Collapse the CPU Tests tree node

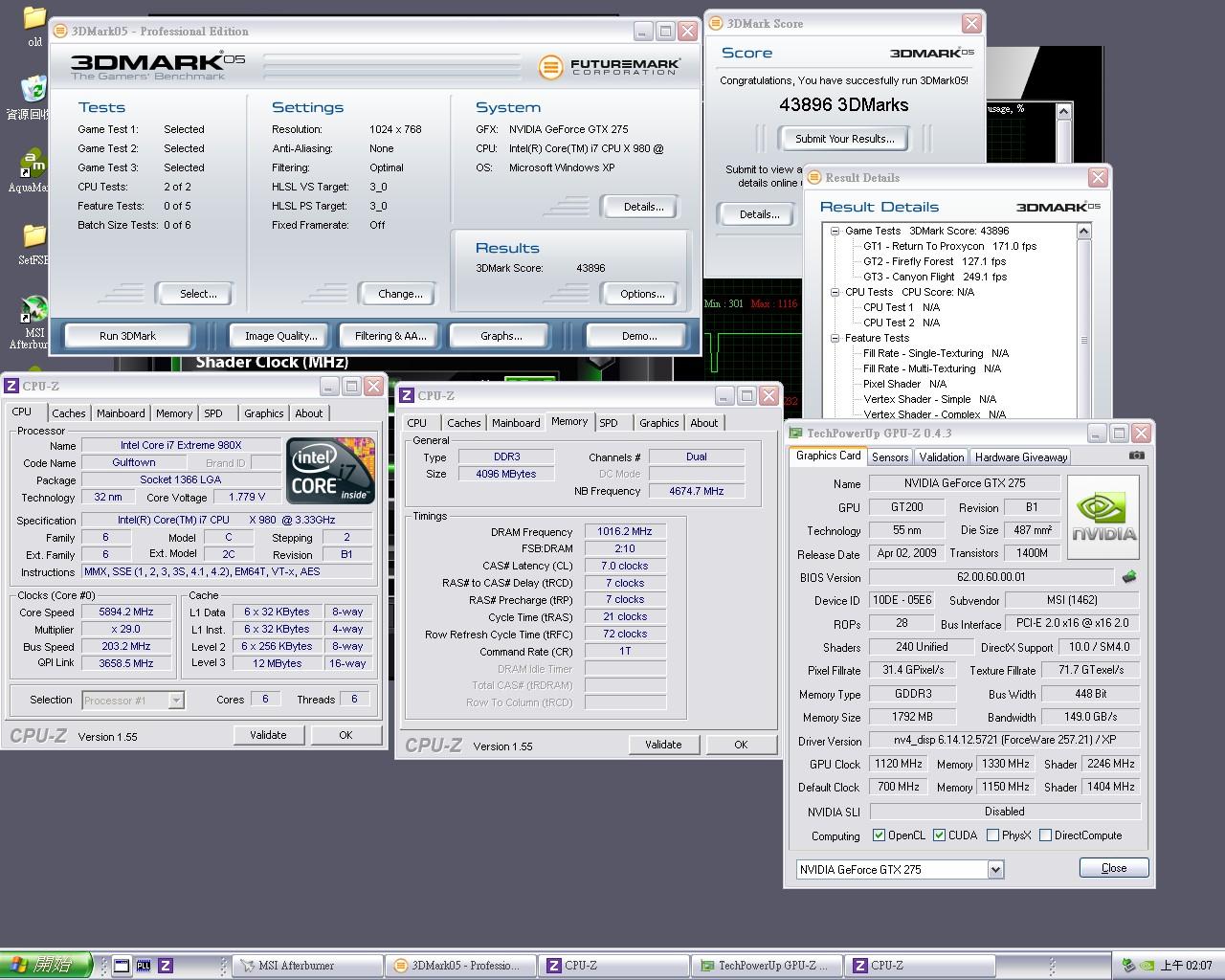[x=835, y=292]
